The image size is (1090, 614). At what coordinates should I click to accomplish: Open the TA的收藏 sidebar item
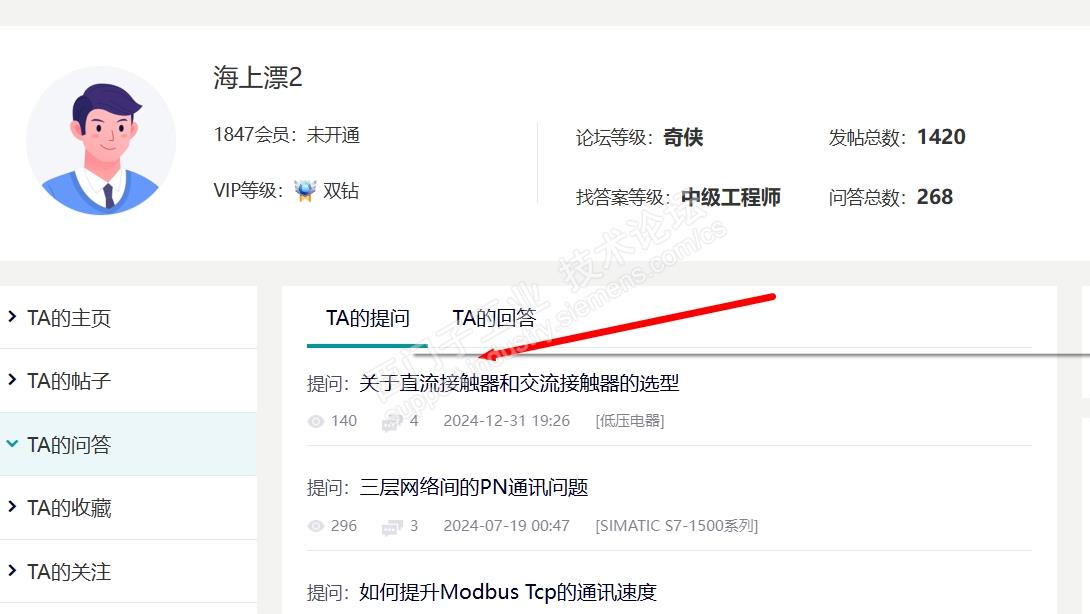(129, 508)
